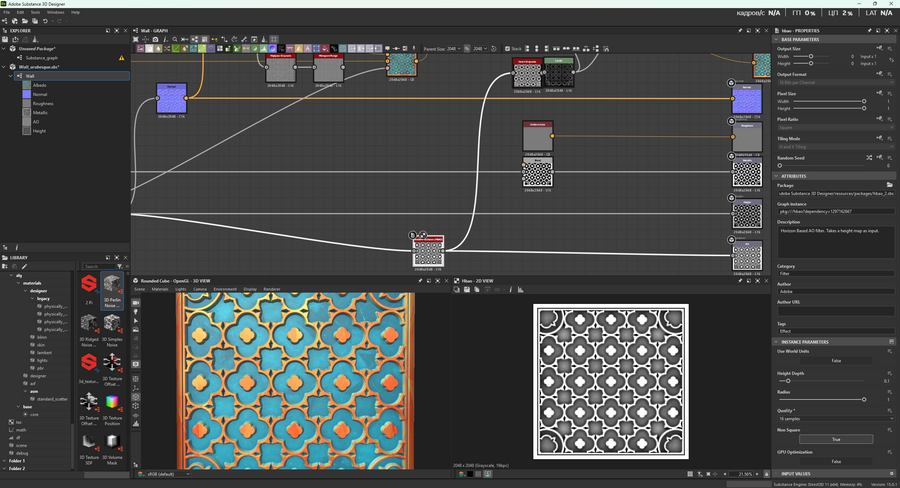
Task: Click the 3D Texture Position icon
Action: click(x=113, y=402)
